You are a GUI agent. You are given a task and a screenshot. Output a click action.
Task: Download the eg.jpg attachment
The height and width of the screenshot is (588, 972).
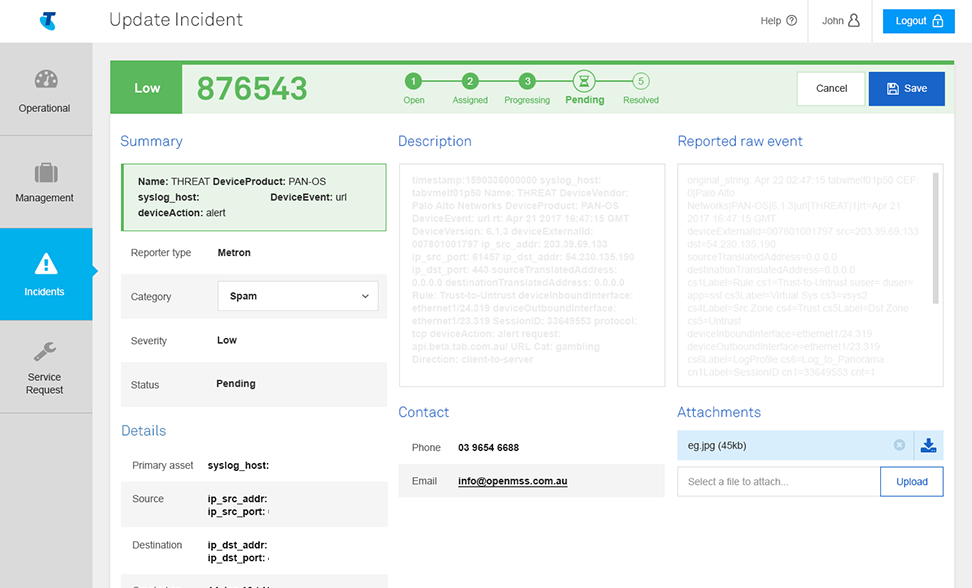(928, 445)
